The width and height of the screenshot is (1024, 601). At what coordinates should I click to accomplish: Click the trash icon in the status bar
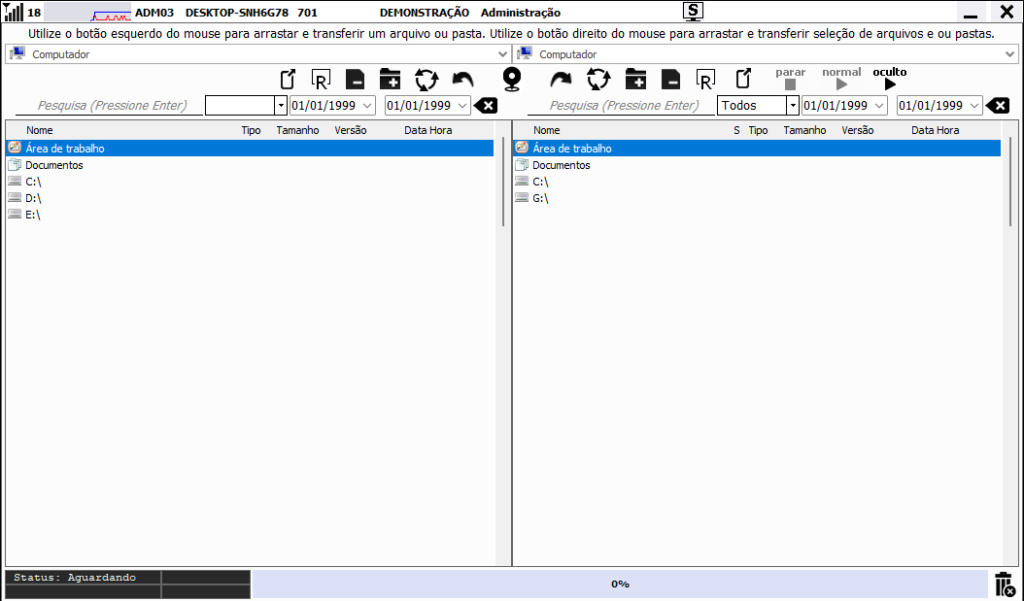[x=1004, y=584]
